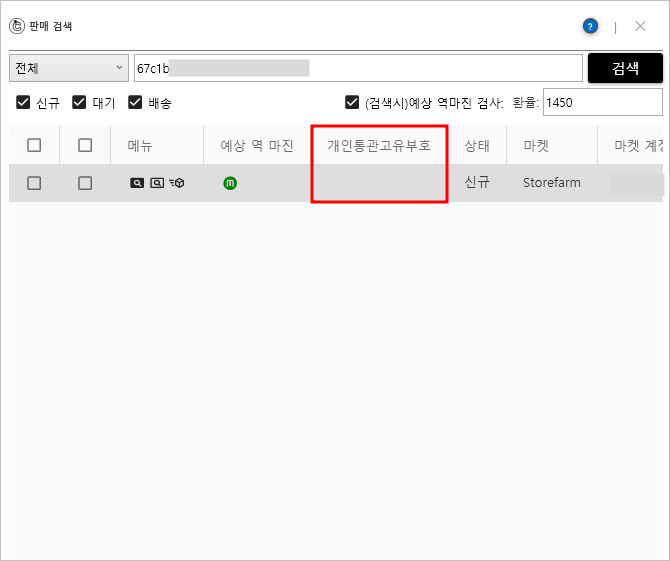The image size is (670, 561).
Task: Open outlined magnifier icon in Storefarm row
Action: pos(157,183)
